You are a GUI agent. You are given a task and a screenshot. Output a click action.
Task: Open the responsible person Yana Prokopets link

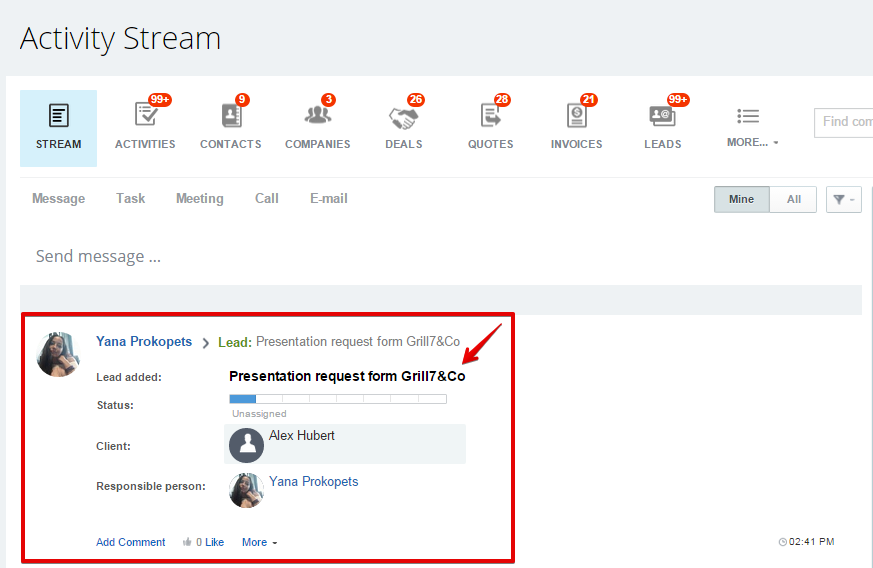tap(313, 482)
